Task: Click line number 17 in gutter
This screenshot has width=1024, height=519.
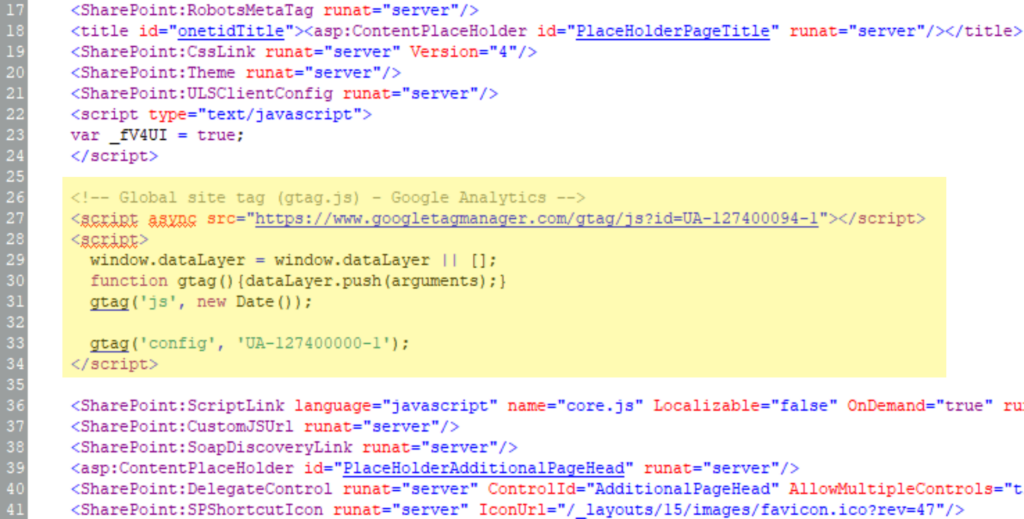Action: 15,10
